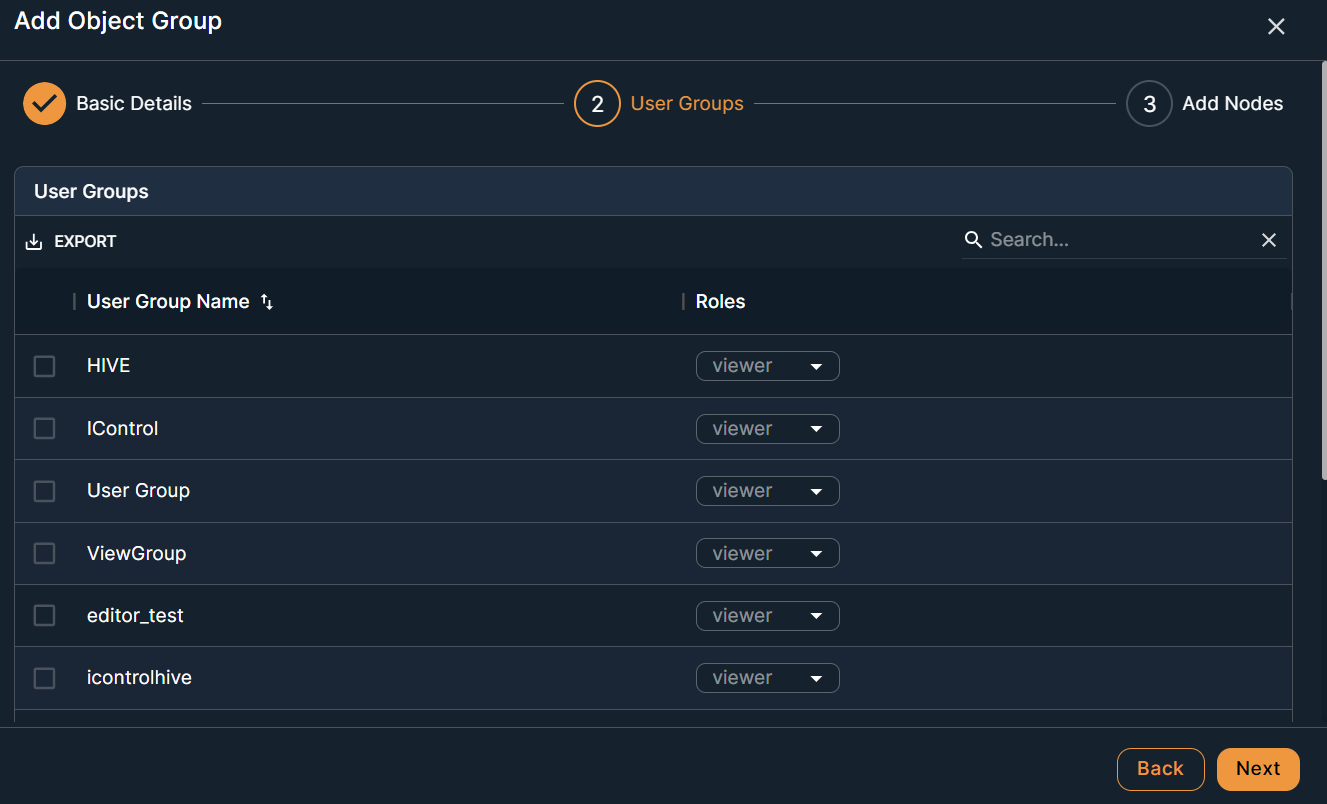
Task: Tick the editor_test group checkbox
Action: [x=45, y=616]
